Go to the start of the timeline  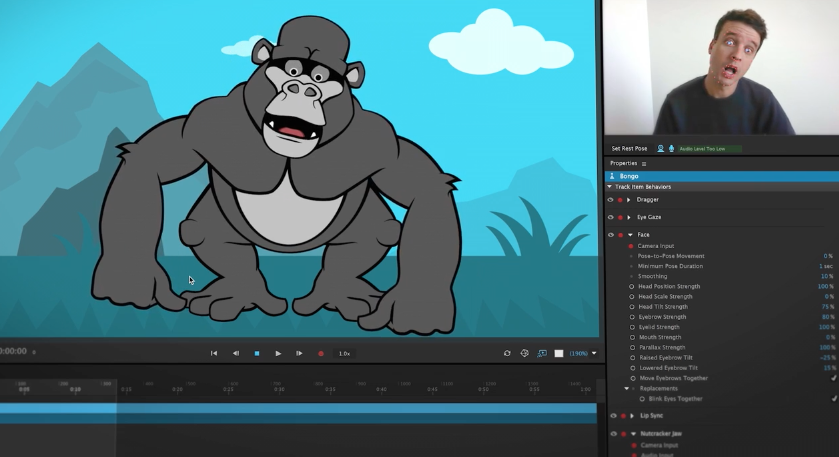pos(214,353)
